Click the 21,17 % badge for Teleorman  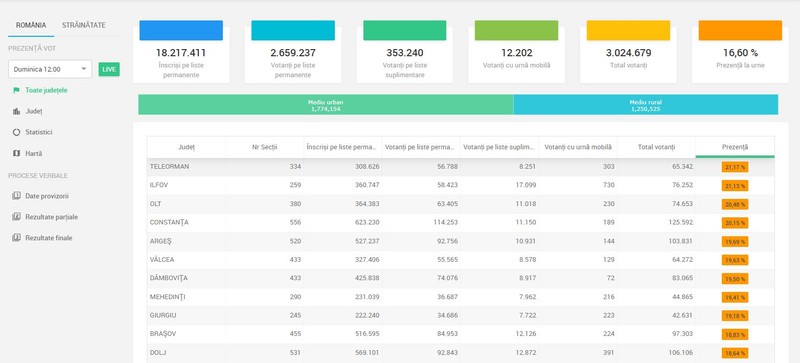[735, 167]
